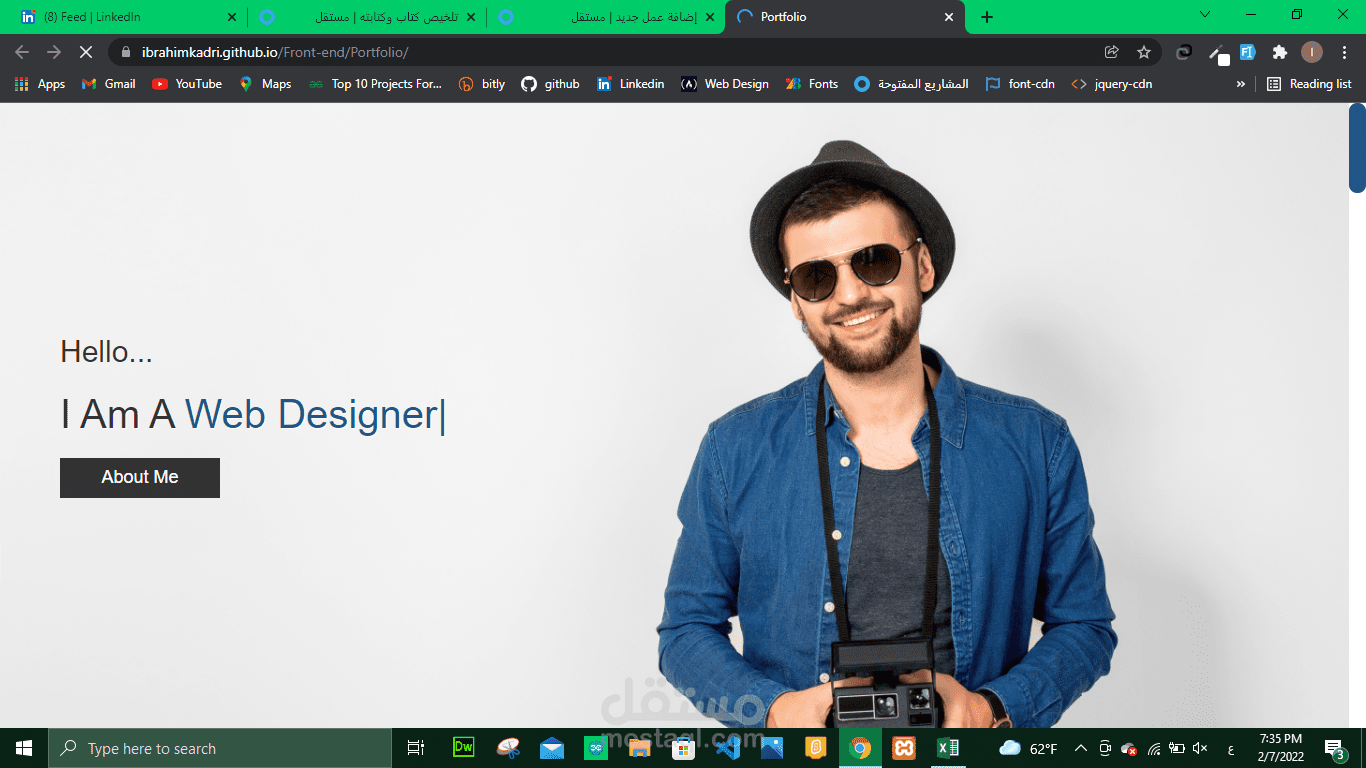Share this page icon in address bar
The width and height of the screenshot is (1366, 768).
coord(1111,52)
